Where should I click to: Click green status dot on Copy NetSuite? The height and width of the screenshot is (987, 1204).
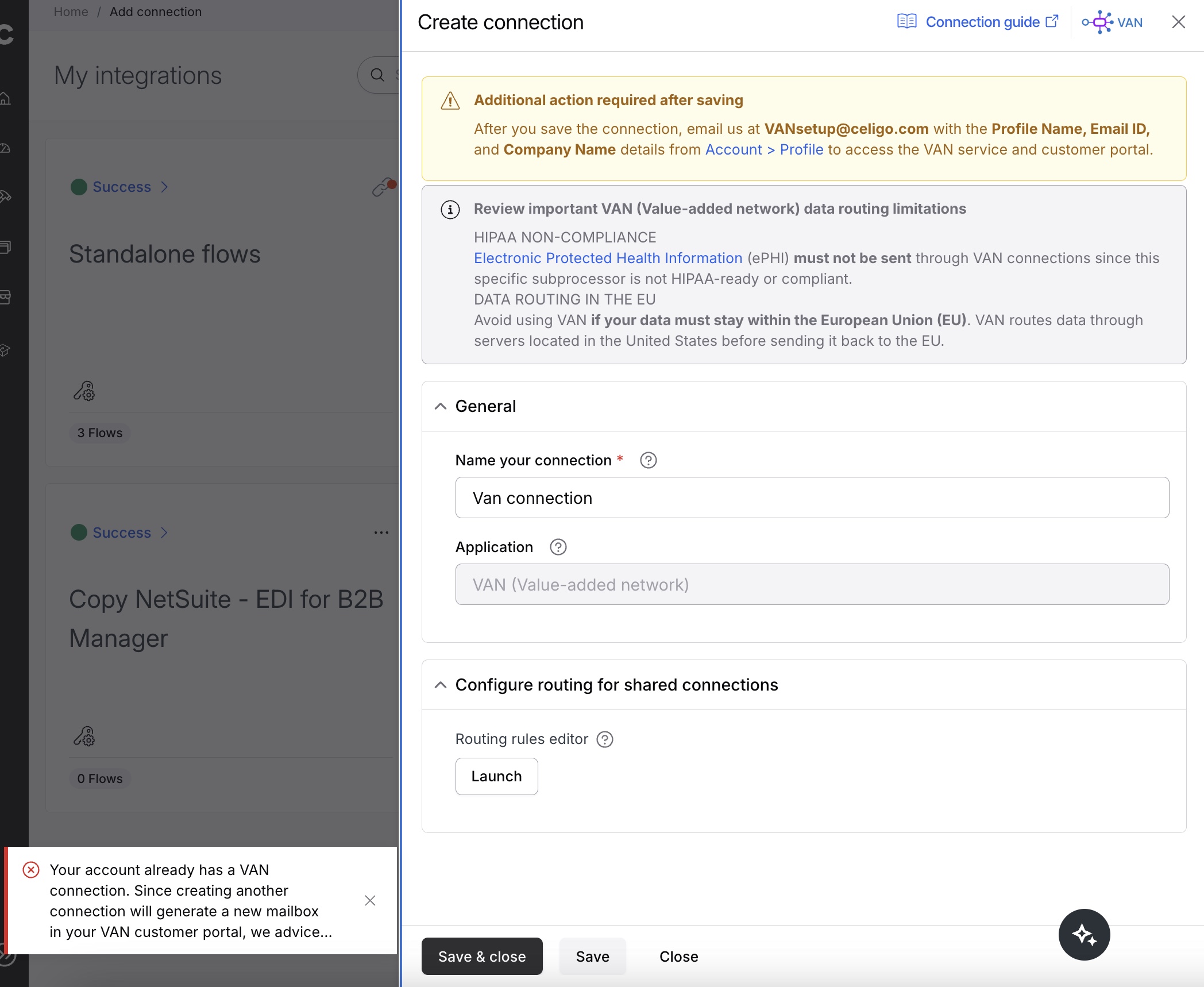pos(79,533)
